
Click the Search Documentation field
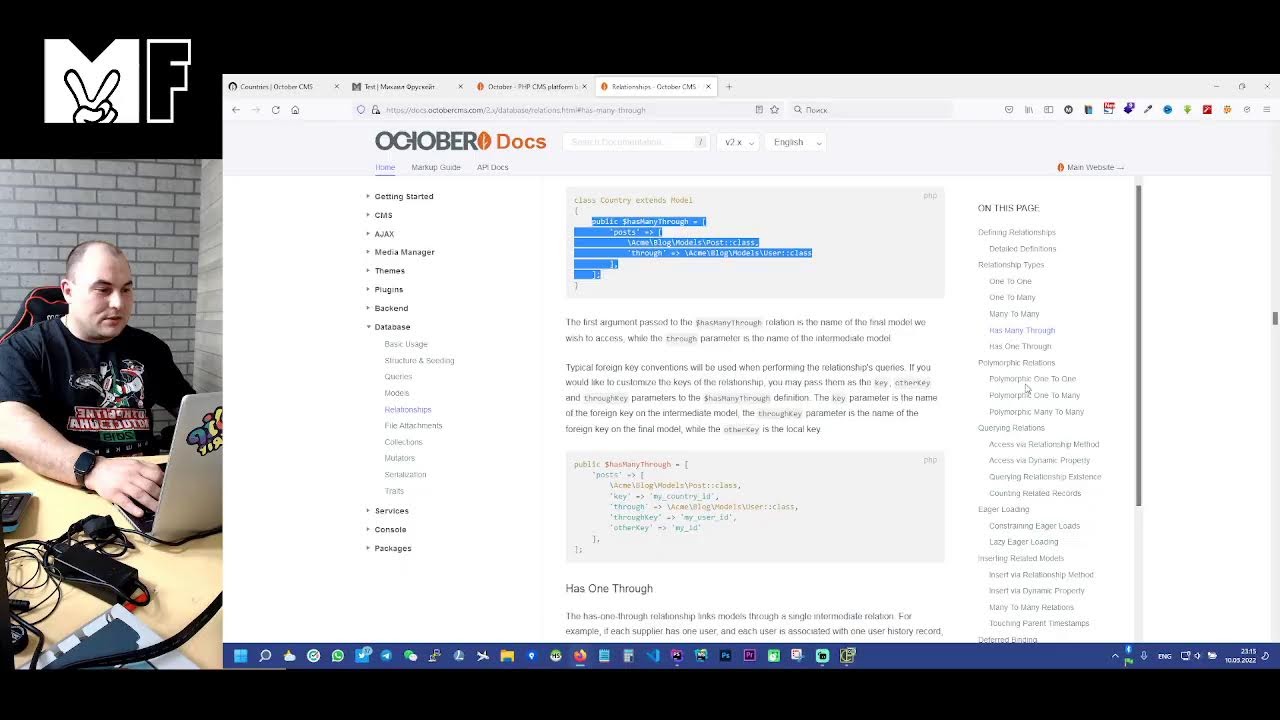click(x=635, y=142)
